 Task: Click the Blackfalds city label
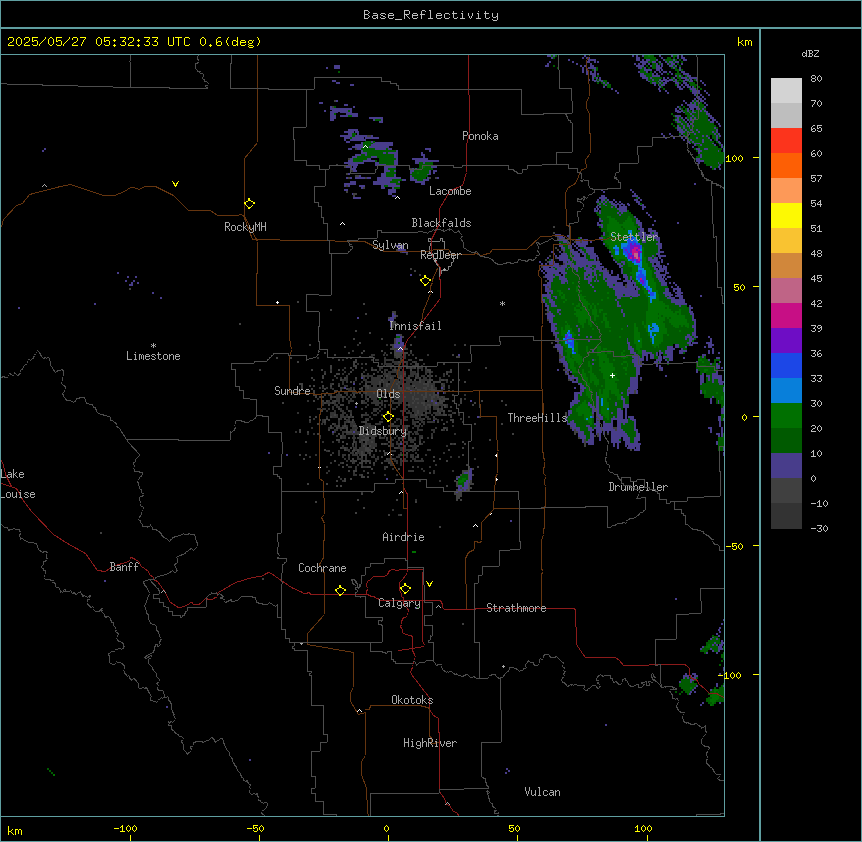[441, 223]
